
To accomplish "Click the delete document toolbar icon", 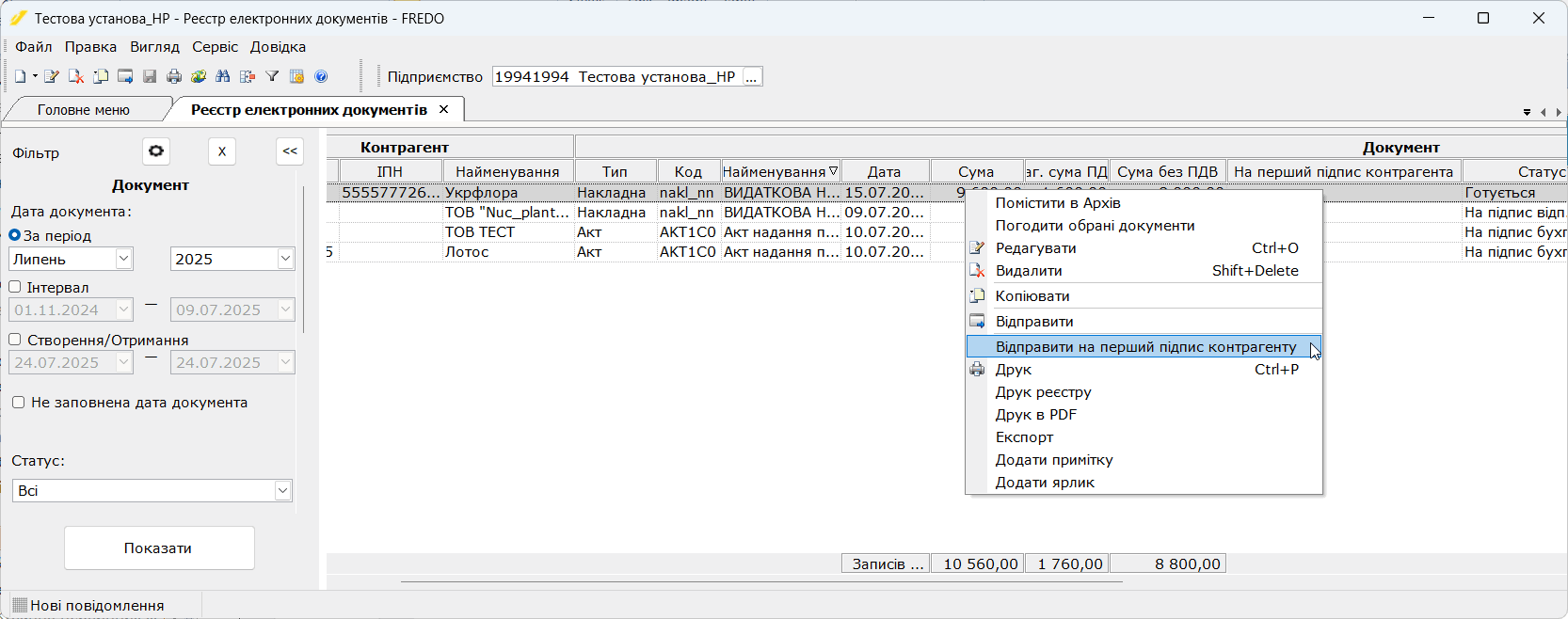I will point(76,76).
